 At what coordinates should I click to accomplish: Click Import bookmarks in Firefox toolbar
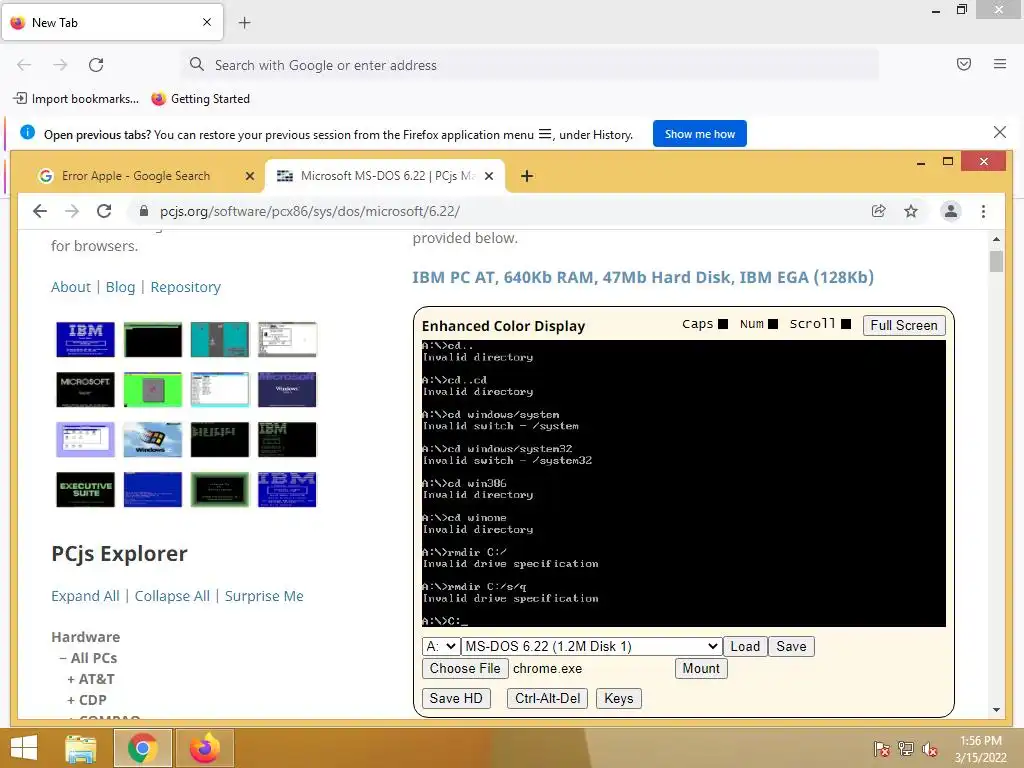tap(76, 99)
